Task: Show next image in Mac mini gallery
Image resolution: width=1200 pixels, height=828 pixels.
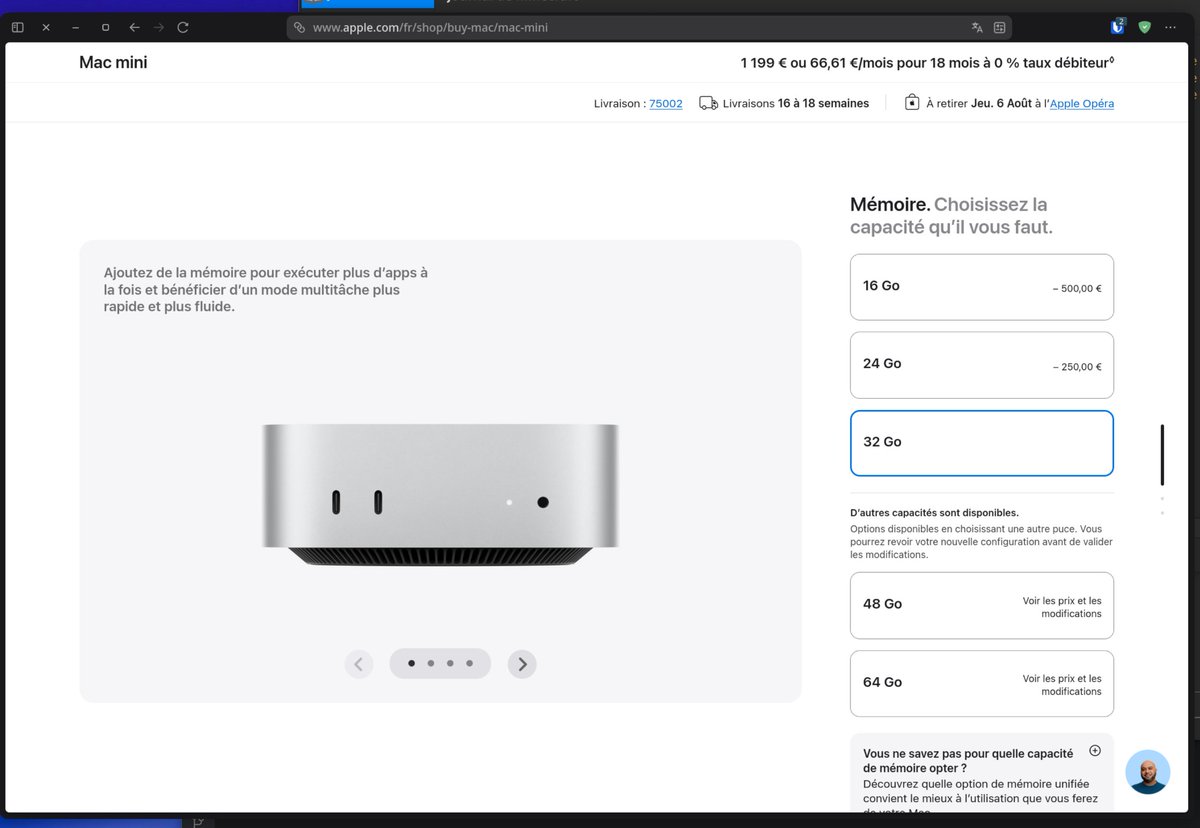Action: (522, 664)
